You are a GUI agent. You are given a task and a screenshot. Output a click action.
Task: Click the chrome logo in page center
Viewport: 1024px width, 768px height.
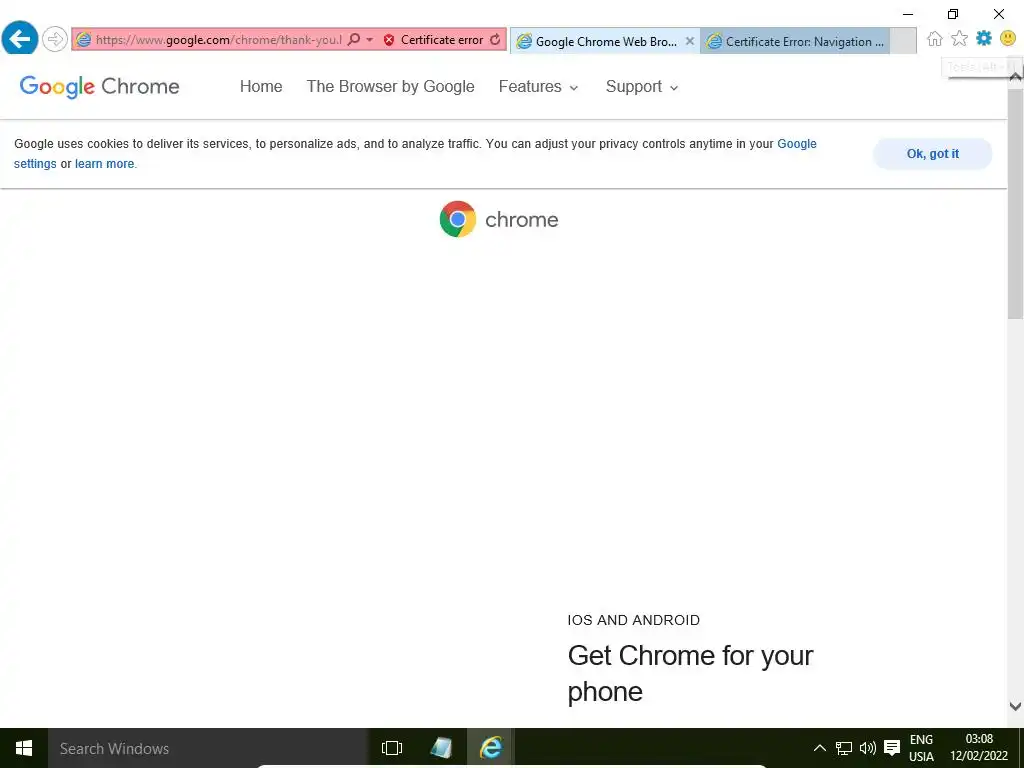click(499, 219)
